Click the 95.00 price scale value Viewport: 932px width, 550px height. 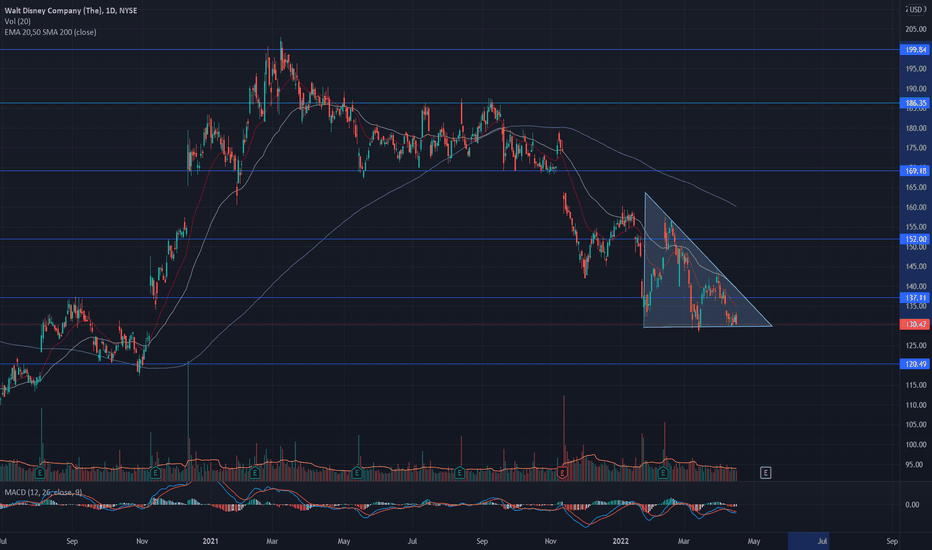pos(914,464)
